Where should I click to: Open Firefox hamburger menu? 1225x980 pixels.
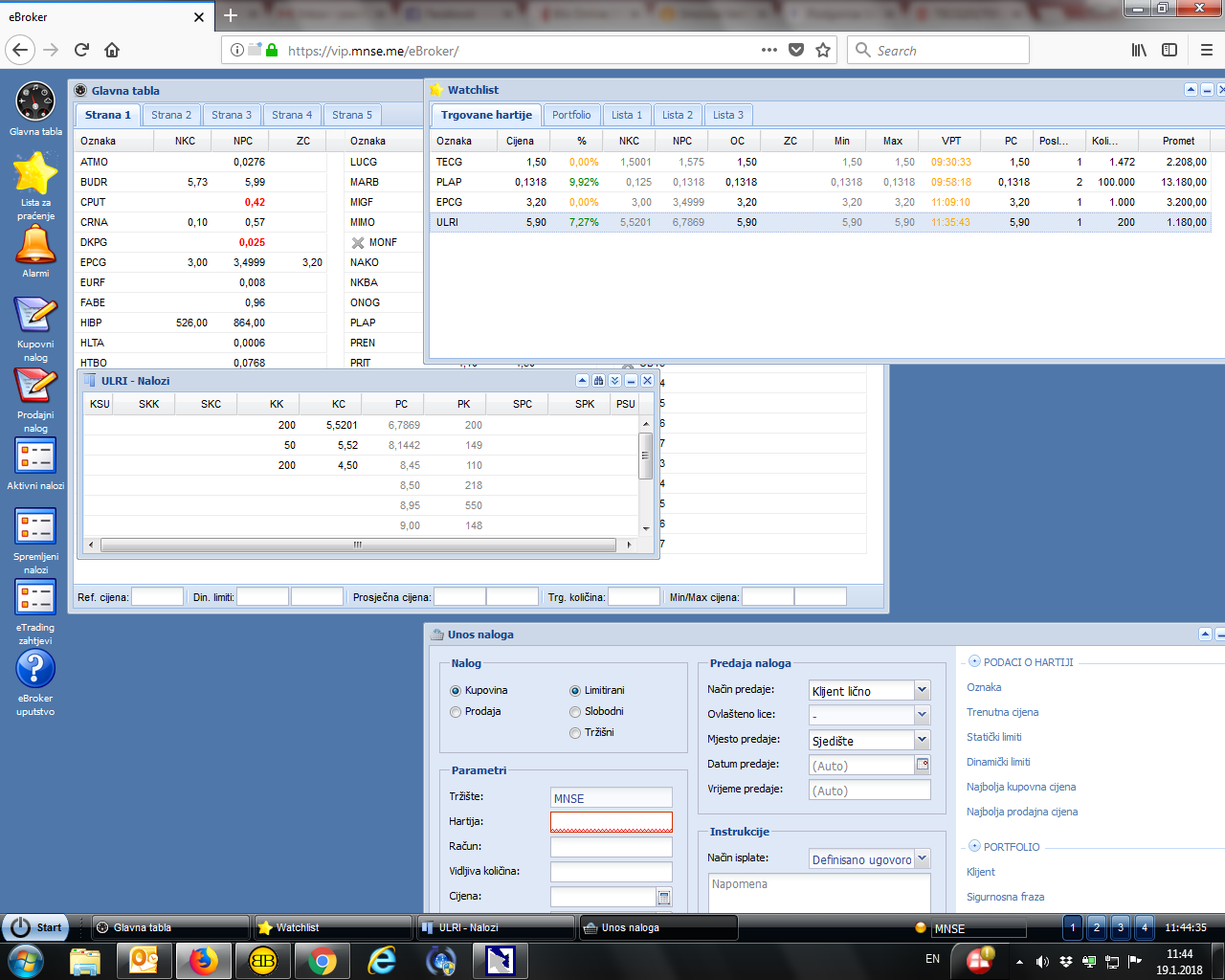click(x=1206, y=50)
